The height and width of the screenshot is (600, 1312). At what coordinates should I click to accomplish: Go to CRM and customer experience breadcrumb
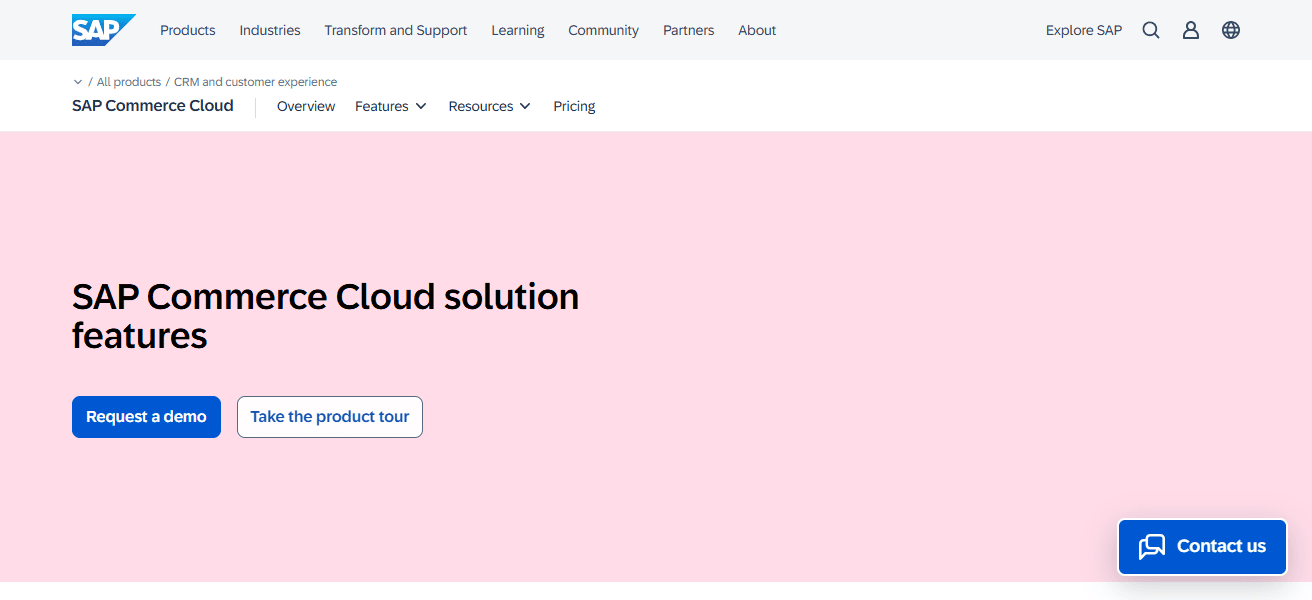[x=256, y=82]
